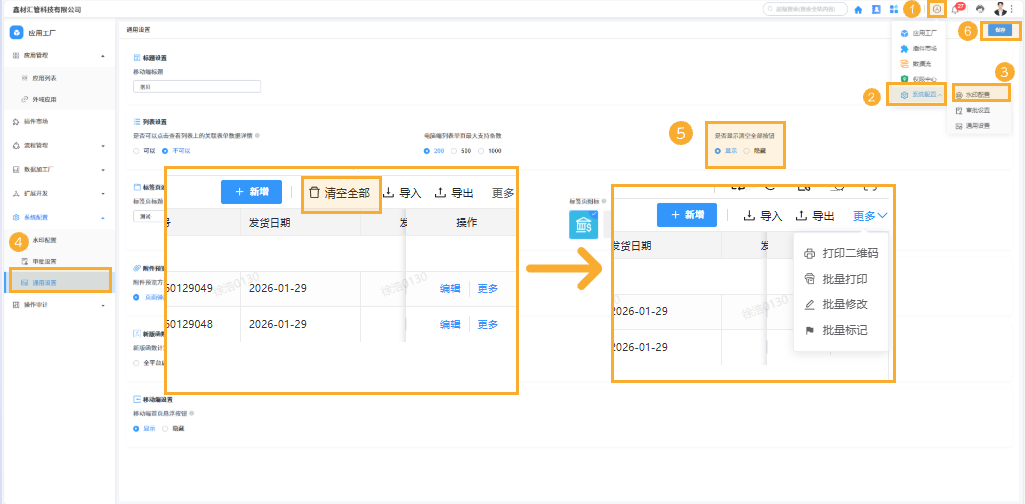Click 插件市场 puzzle icon in dropdown menu

point(904,48)
